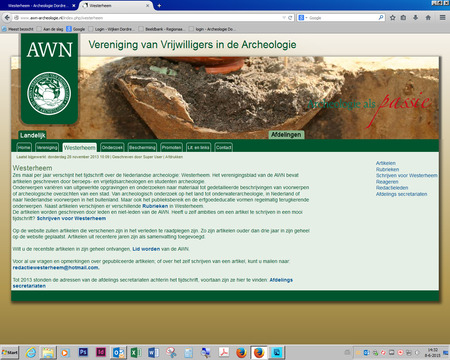The width and height of the screenshot is (450, 360).
Task: Open the Contact menu item
Action: click(x=223, y=147)
